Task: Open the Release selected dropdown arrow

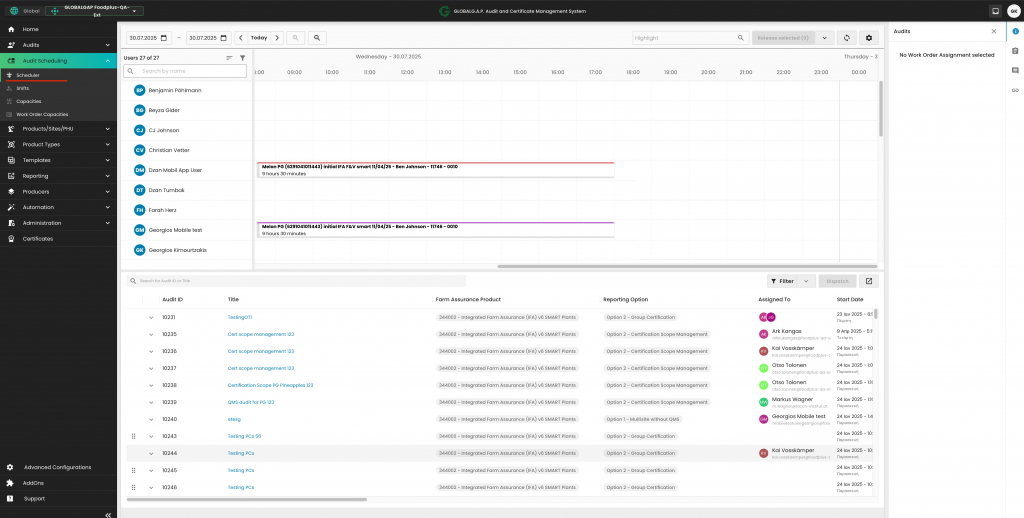Action: pos(825,37)
